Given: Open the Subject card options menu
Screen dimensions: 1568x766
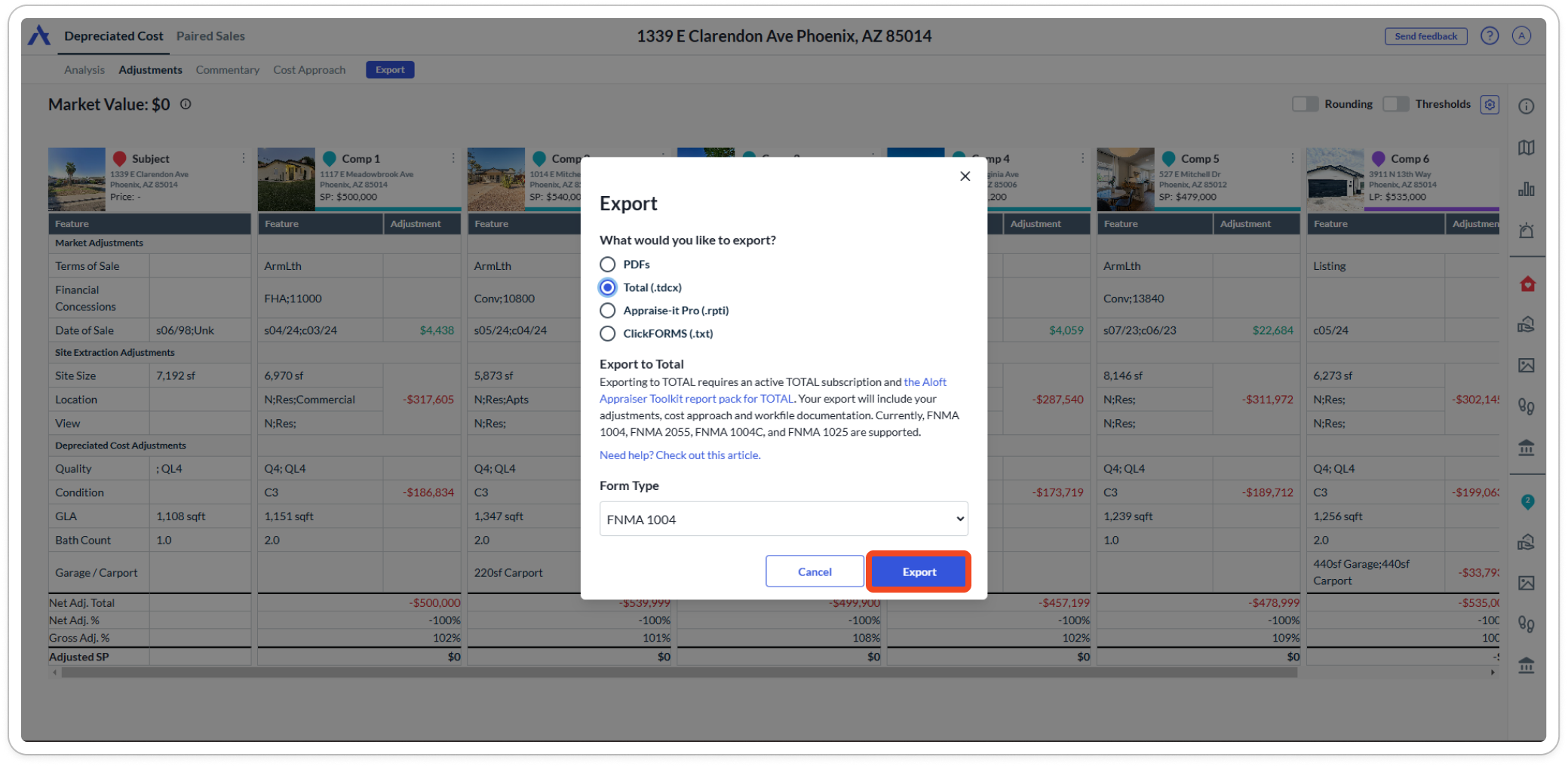Looking at the screenshot, I should click(243, 158).
